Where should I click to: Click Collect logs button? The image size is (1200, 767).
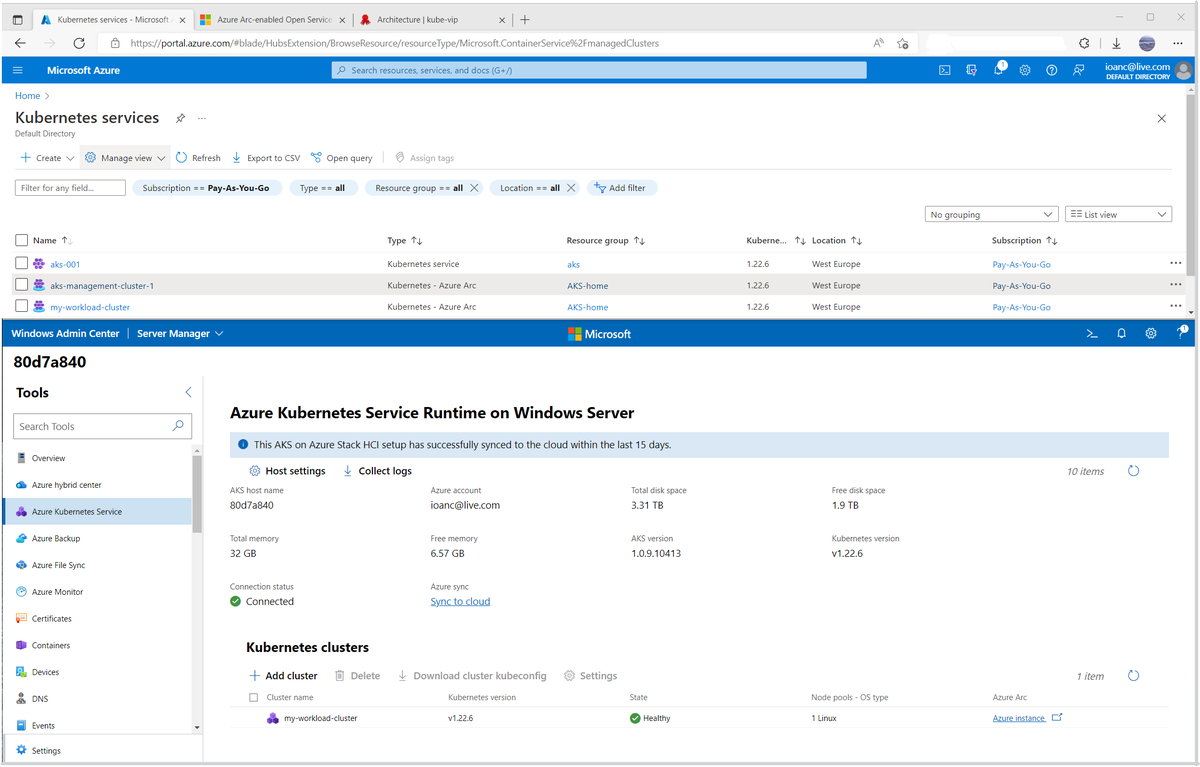[x=377, y=471]
